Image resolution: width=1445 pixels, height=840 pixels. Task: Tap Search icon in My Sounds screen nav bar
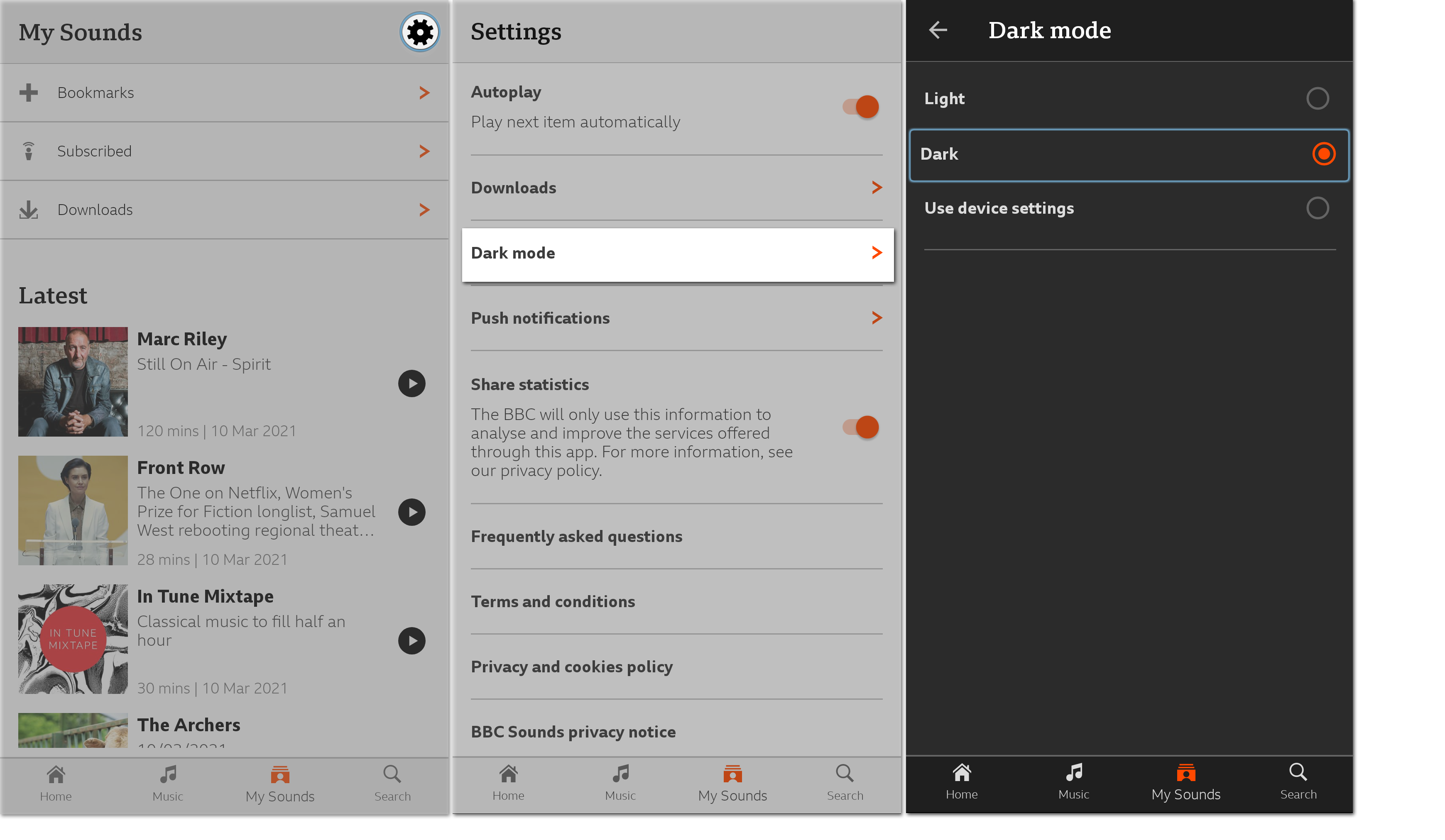point(392,774)
